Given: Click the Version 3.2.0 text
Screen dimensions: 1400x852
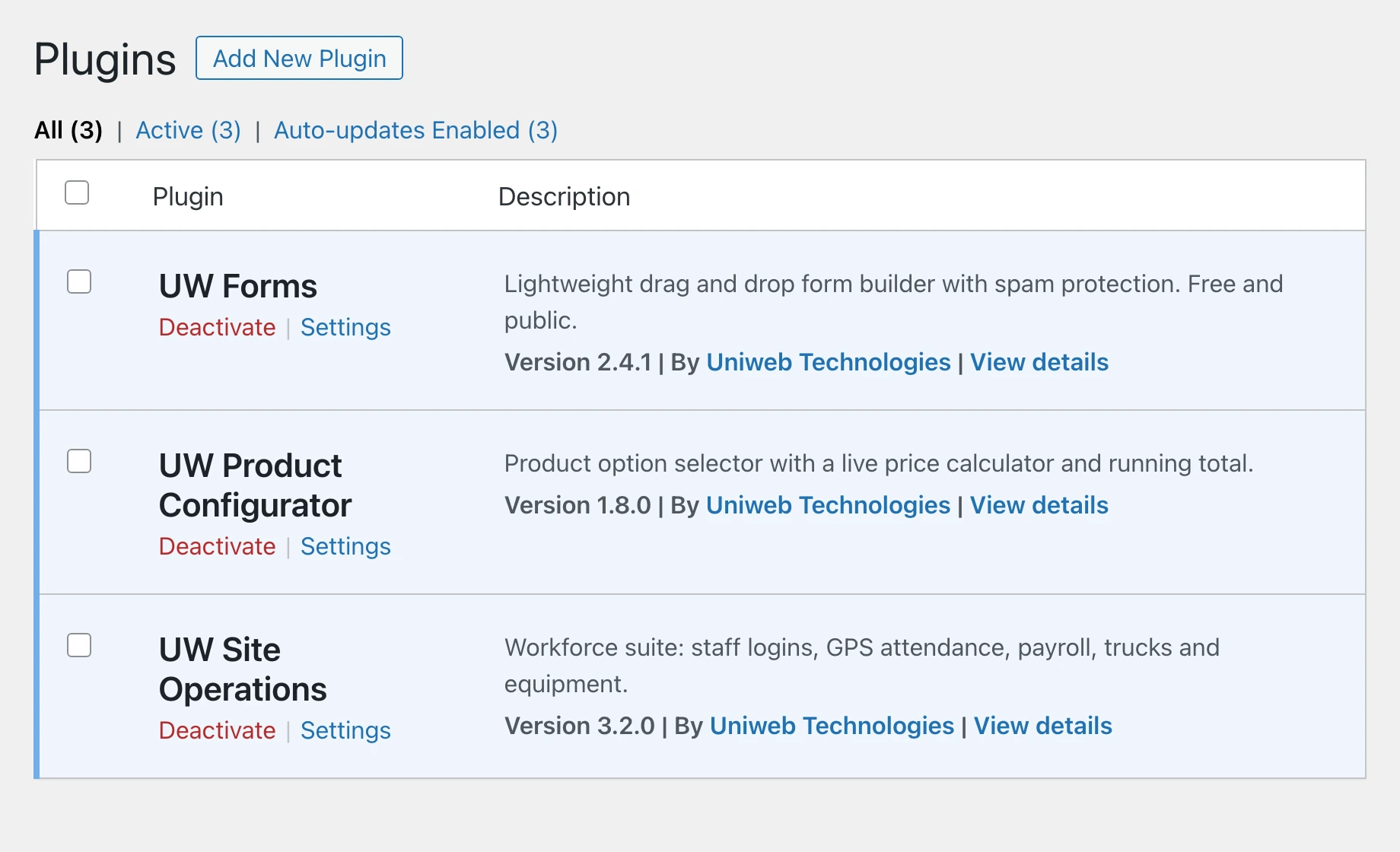Looking at the screenshot, I should [x=579, y=726].
